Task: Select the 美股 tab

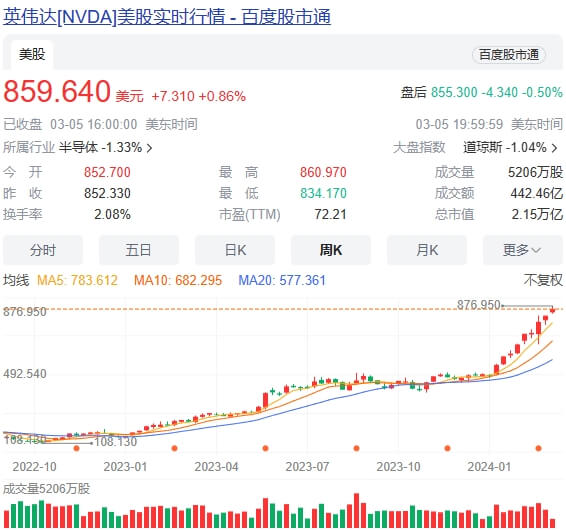Action: (32, 55)
